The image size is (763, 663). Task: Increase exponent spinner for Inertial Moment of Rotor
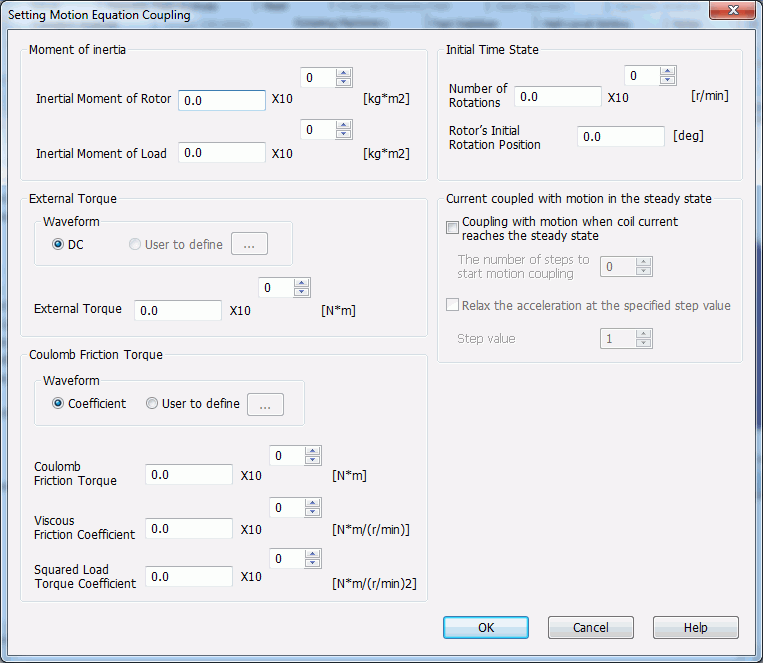pos(344,73)
